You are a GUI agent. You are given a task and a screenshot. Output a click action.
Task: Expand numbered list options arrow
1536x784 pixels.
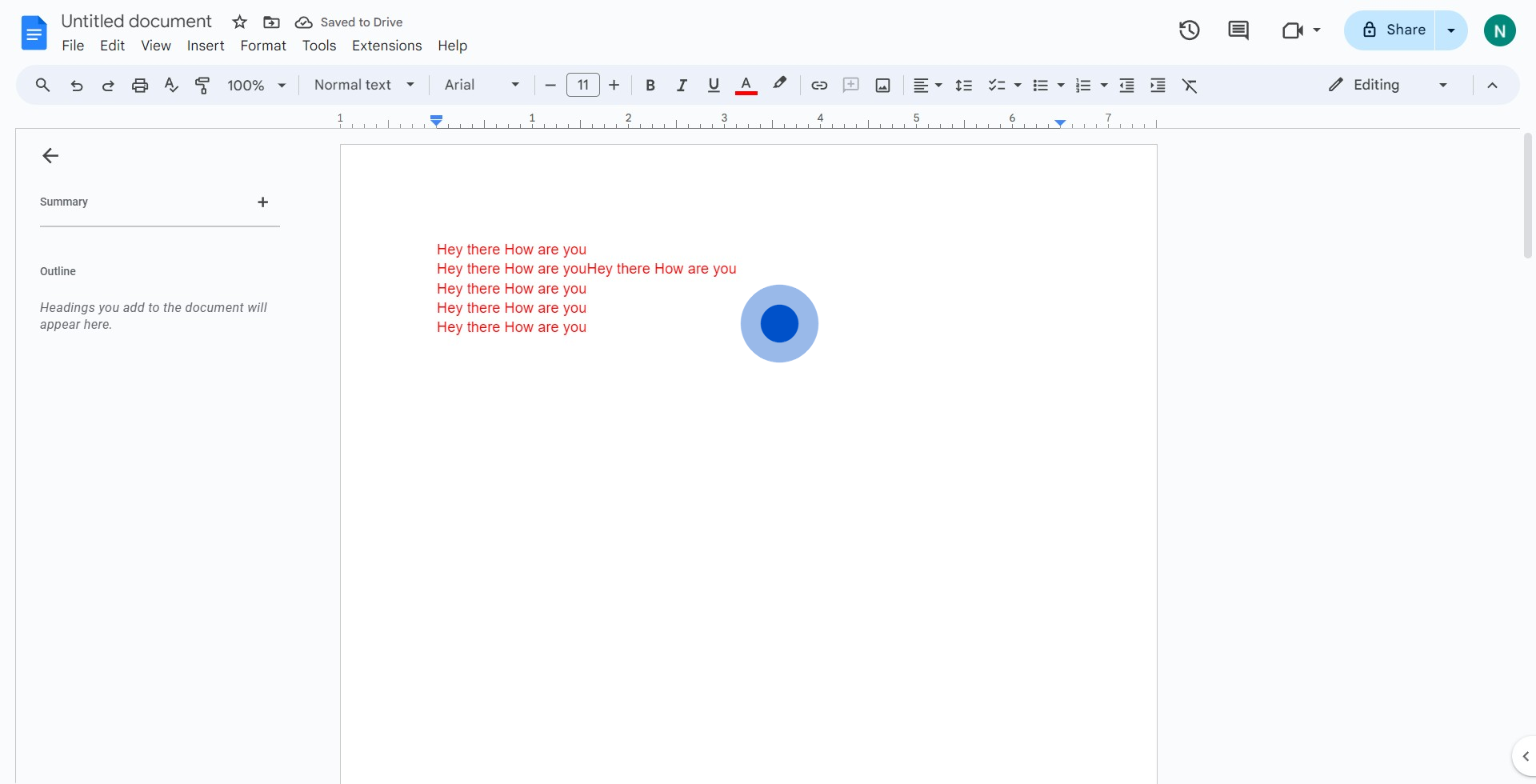[x=1104, y=85]
